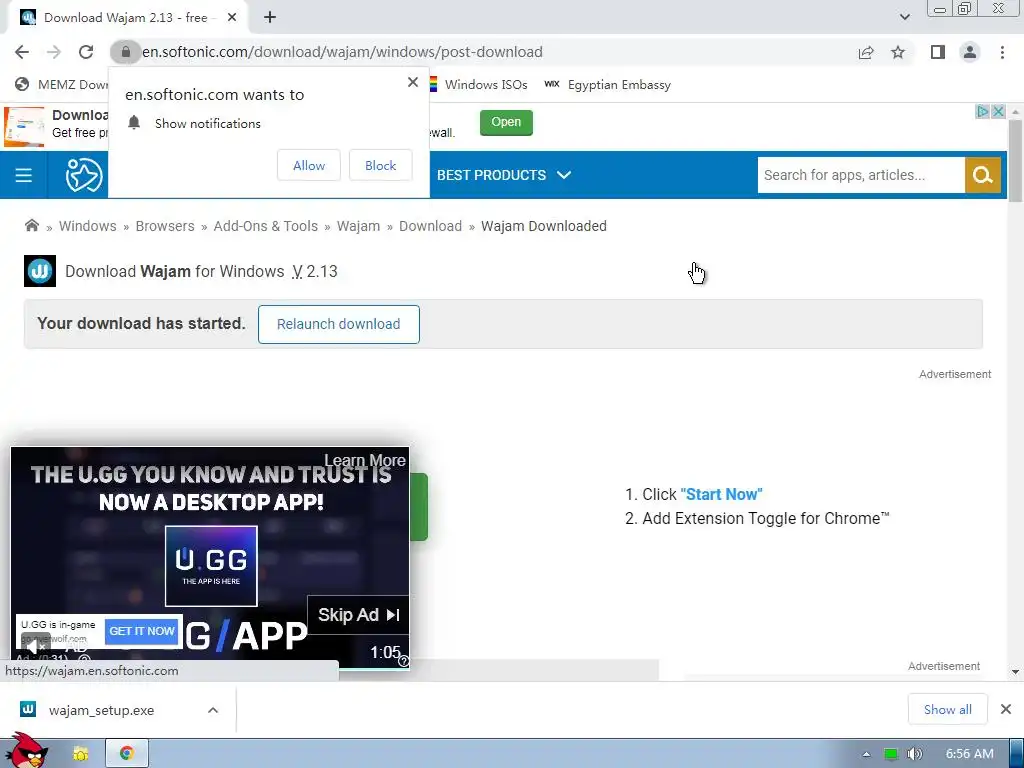Click the 6:56 AM clock

970,754
